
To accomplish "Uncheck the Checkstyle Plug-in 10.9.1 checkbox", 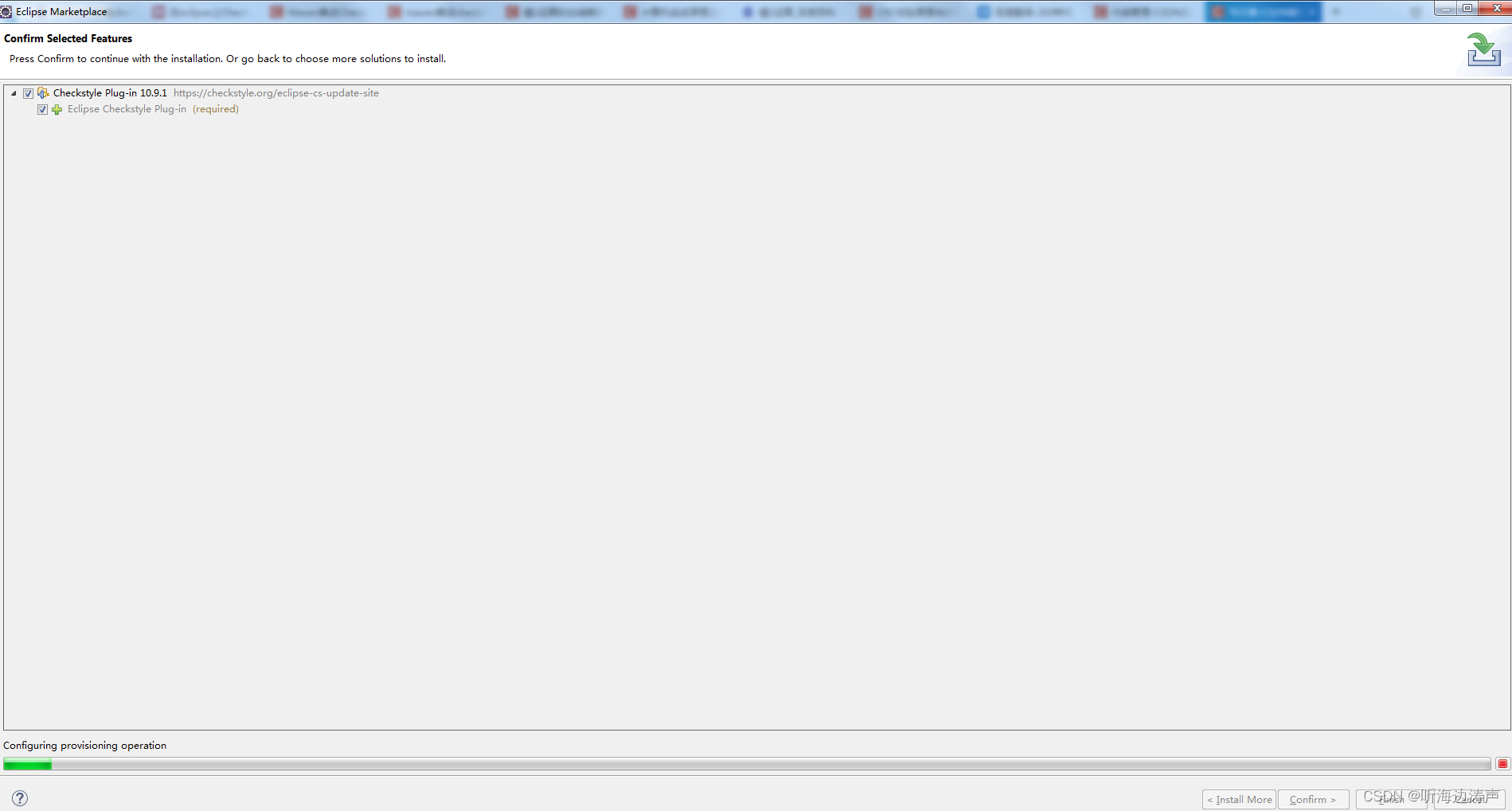I will point(28,93).
